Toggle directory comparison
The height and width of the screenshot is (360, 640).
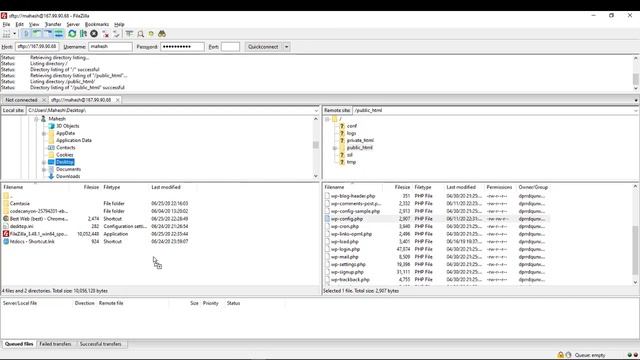(x=140, y=34)
